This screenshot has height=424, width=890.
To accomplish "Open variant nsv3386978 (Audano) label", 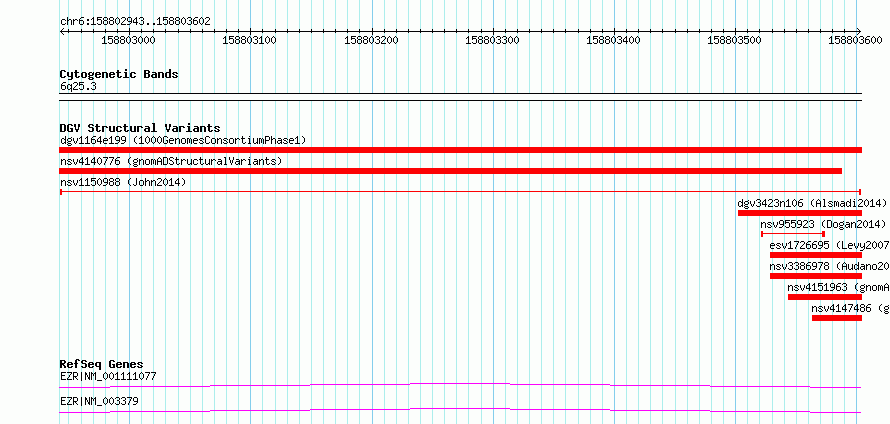I will (x=829, y=266).
